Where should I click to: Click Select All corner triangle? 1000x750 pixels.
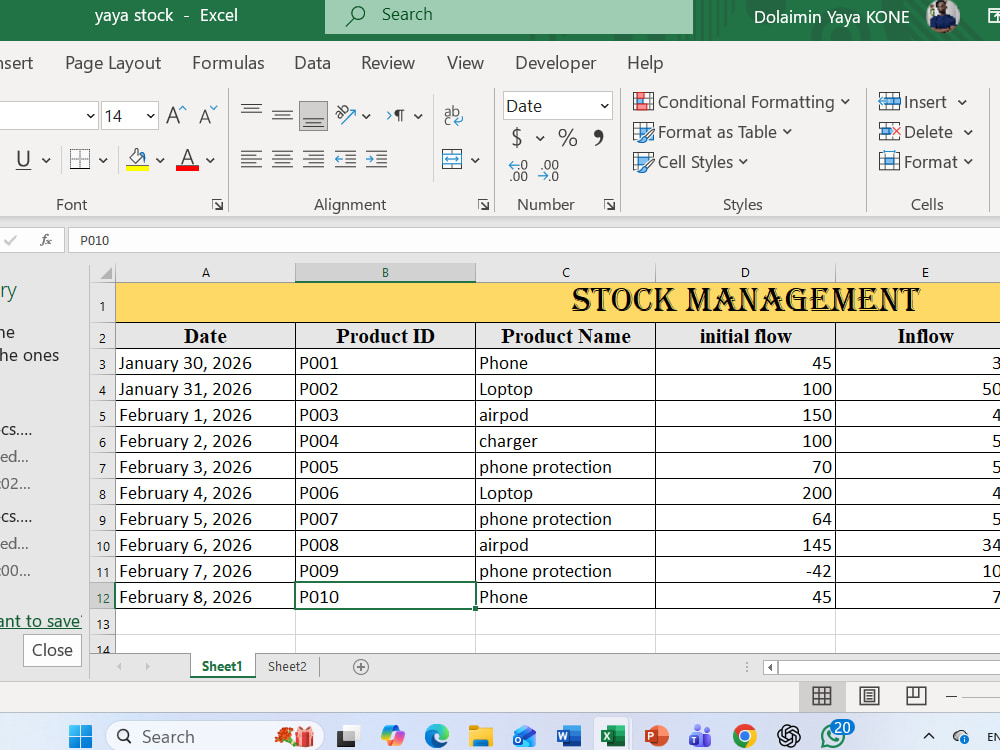coord(103,273)
